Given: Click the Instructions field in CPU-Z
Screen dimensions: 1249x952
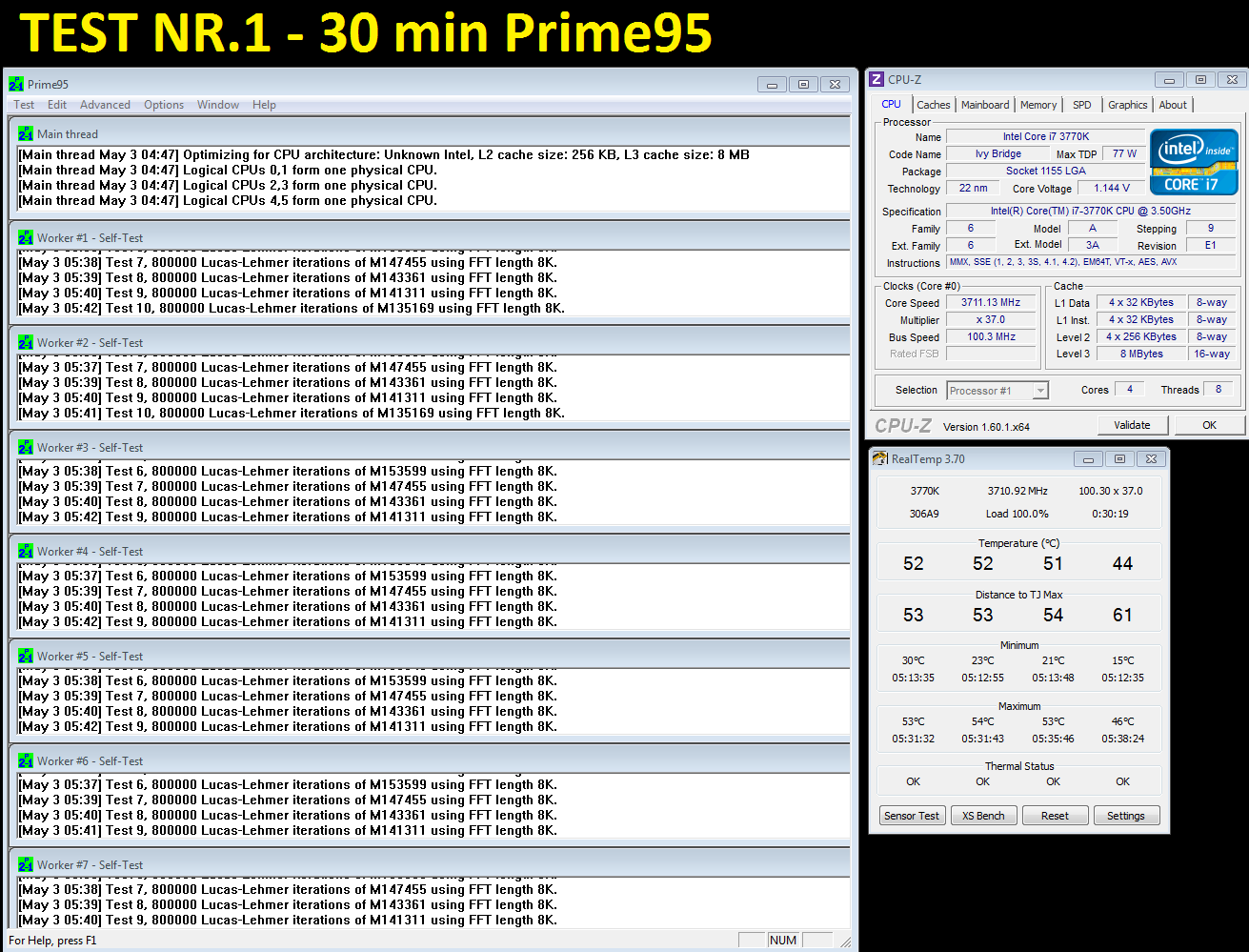Looking at the screenshot, I should (1092, 262).
